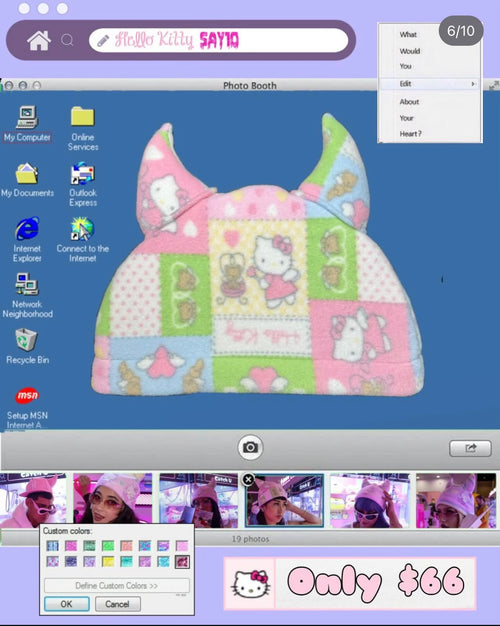Click the 19 photos count label
The width and height of the screenshot is (500, 626).
[250, 539]
